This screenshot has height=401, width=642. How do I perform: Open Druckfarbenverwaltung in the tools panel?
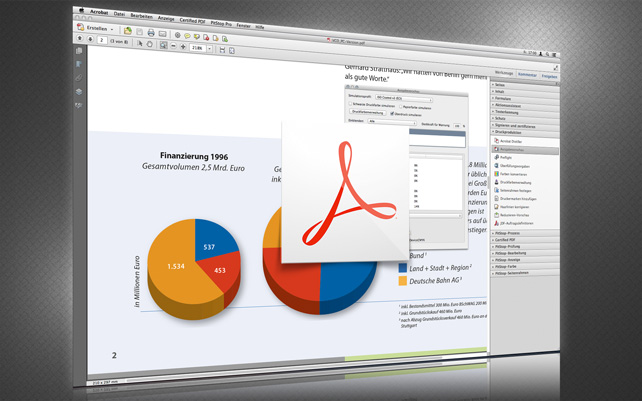click(x=513, y=182)
